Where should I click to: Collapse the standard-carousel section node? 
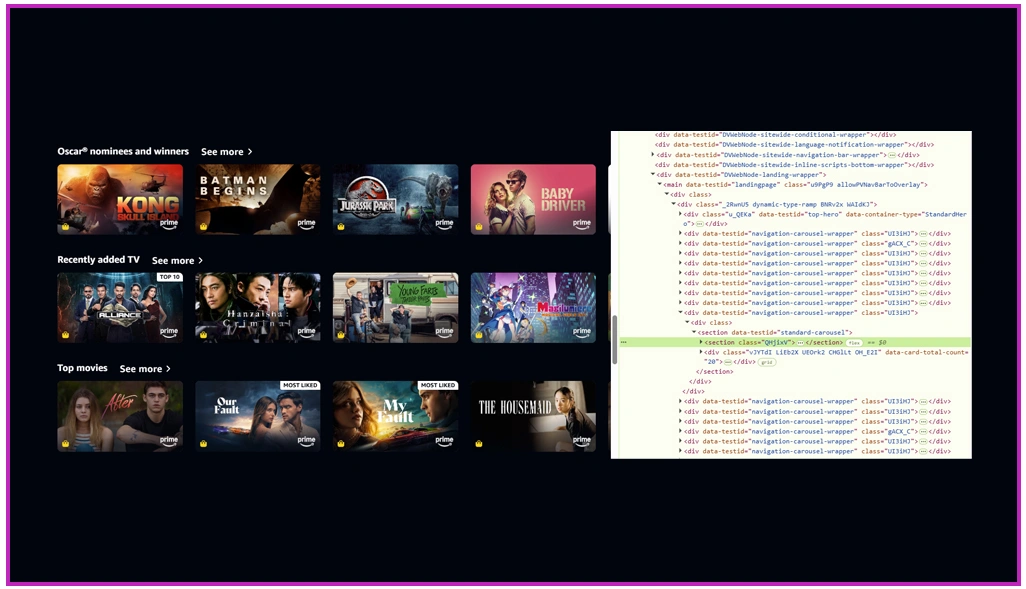click(694, 332)
